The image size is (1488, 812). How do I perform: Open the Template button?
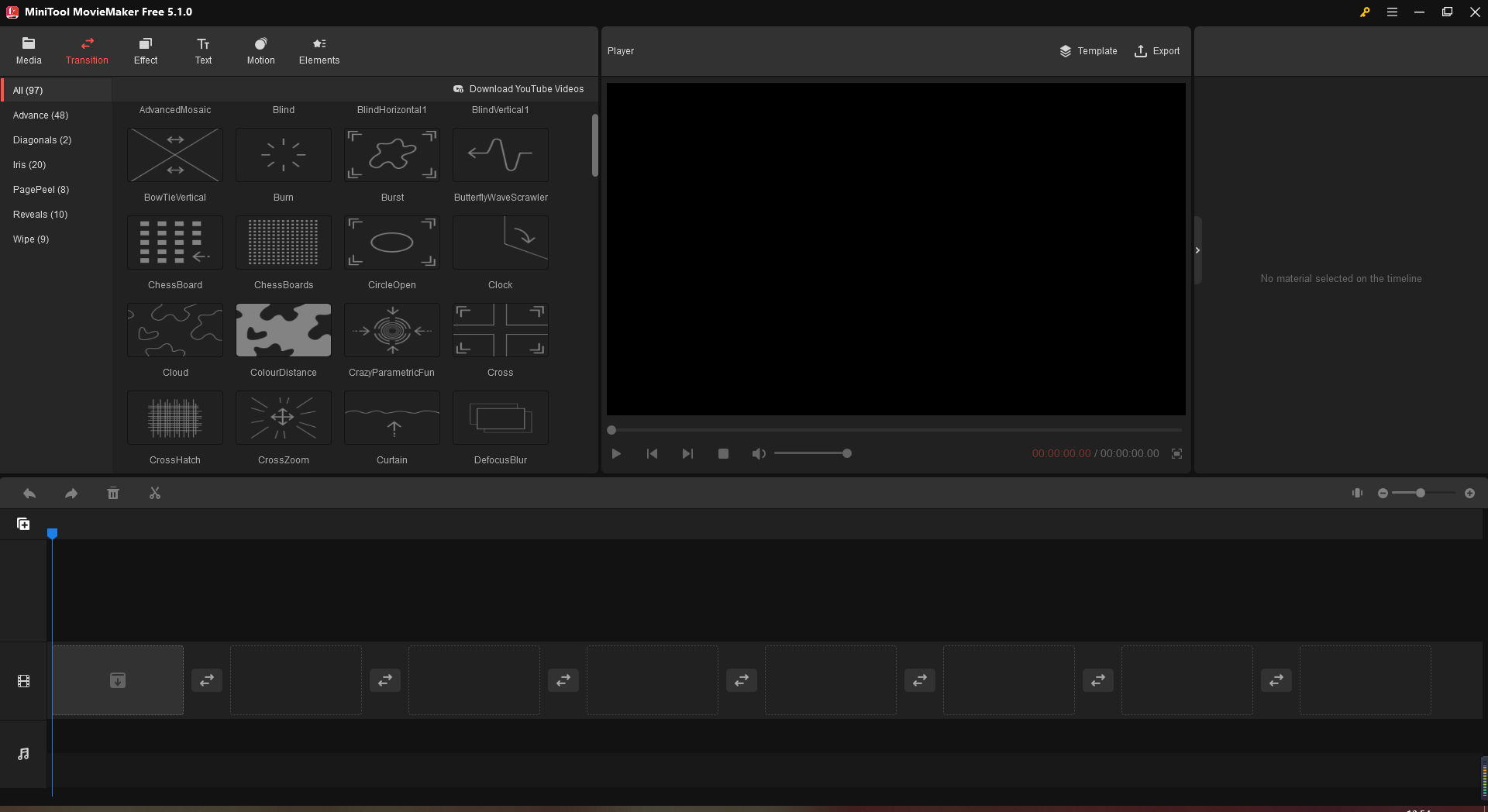click(x=1088, y=51)
